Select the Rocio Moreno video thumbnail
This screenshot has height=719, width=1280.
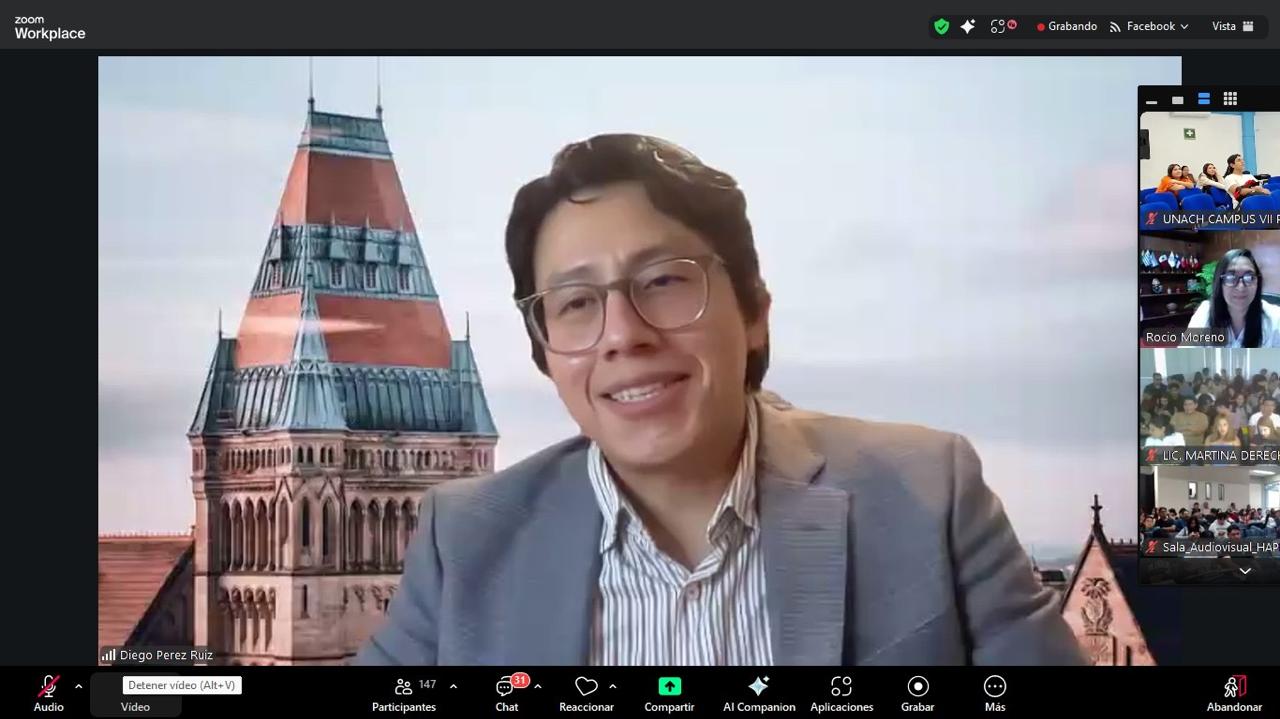click(x=1209, y=290)
